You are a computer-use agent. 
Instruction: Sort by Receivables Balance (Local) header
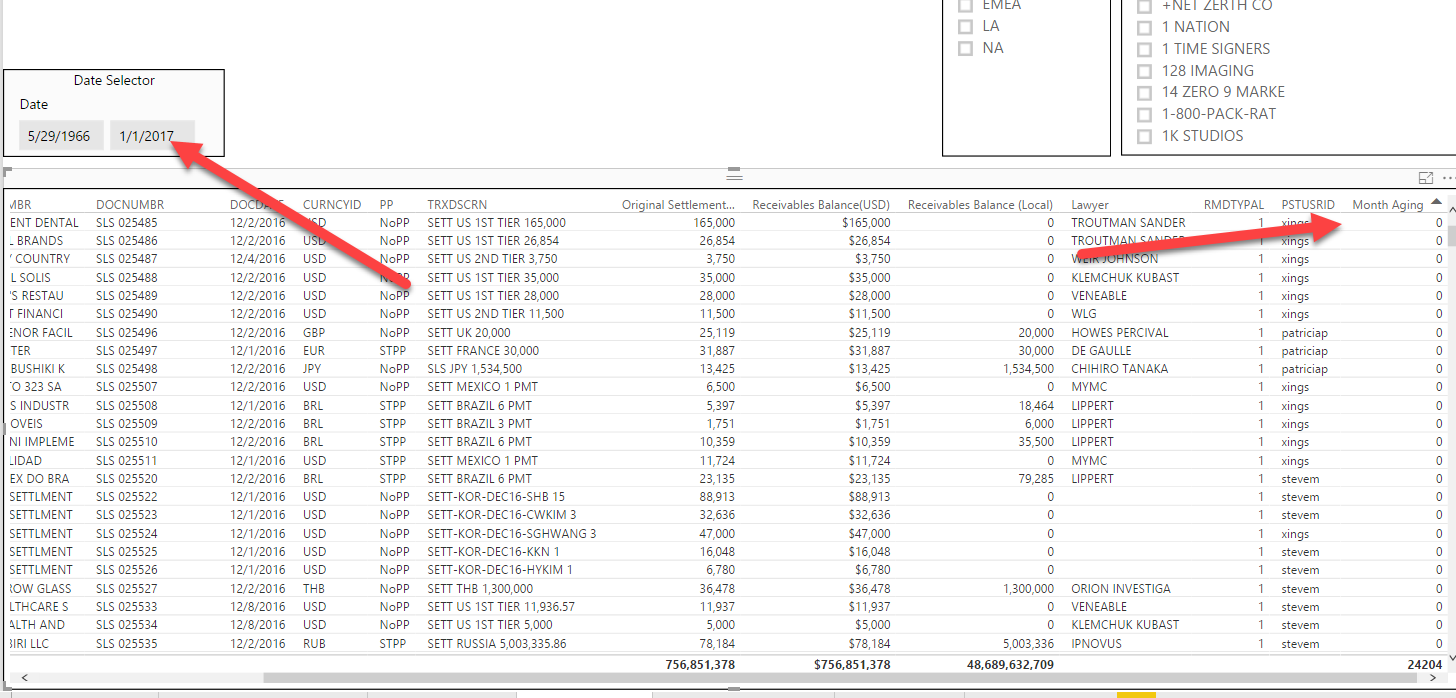click(x=981, y=204)
